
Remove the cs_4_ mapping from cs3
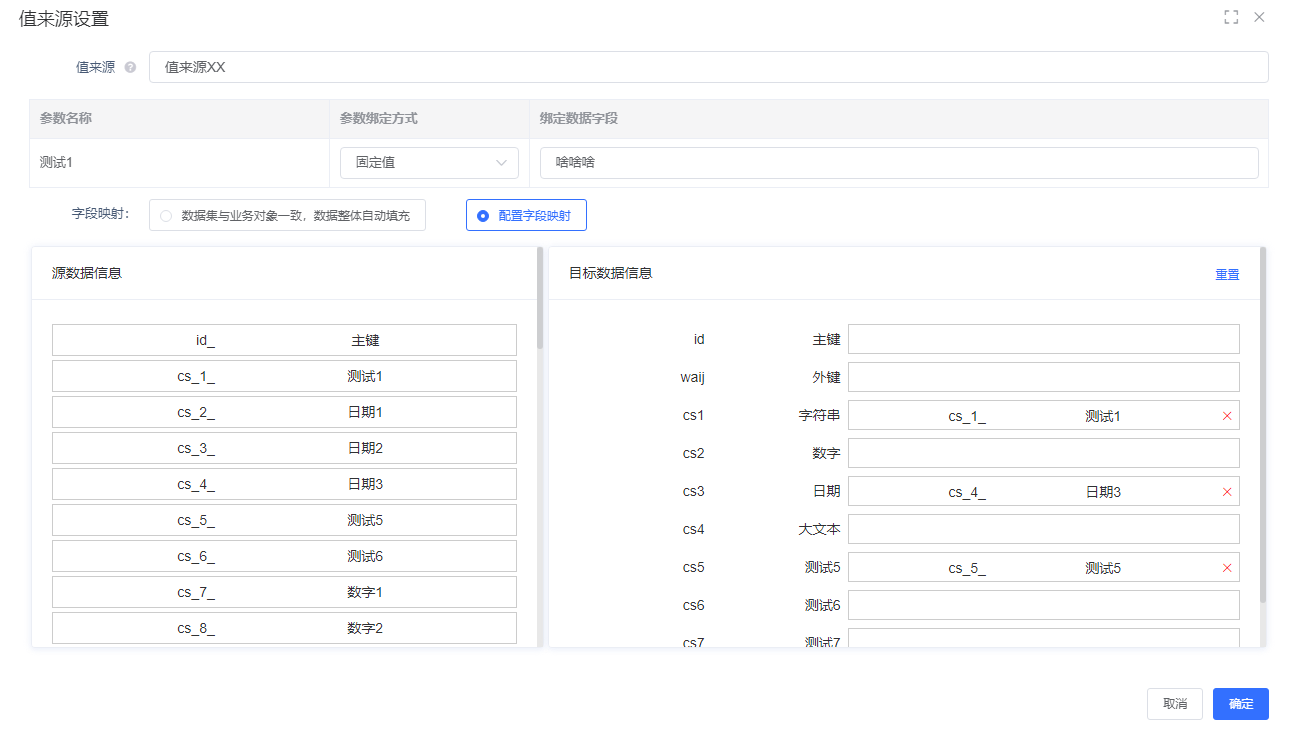click(1227, 492)
